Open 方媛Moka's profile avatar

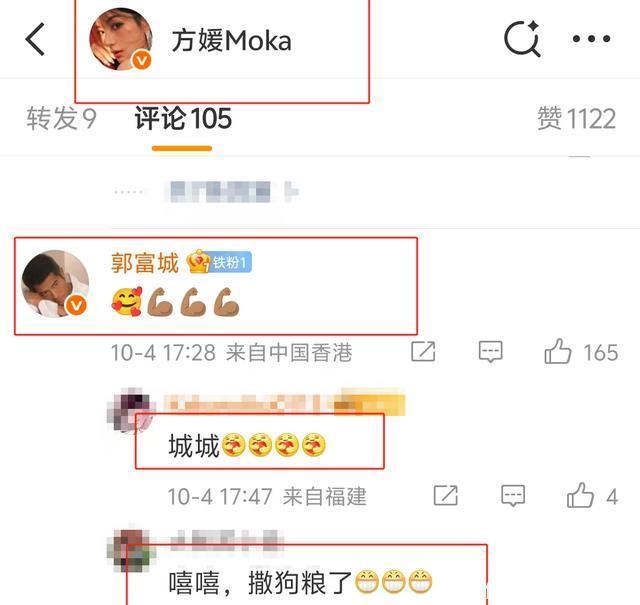coord(121,39)
